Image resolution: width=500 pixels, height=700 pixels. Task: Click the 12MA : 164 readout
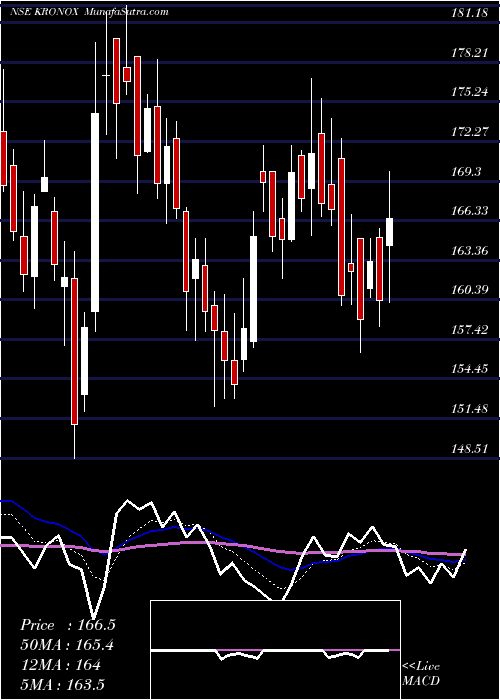pos(60,665)
